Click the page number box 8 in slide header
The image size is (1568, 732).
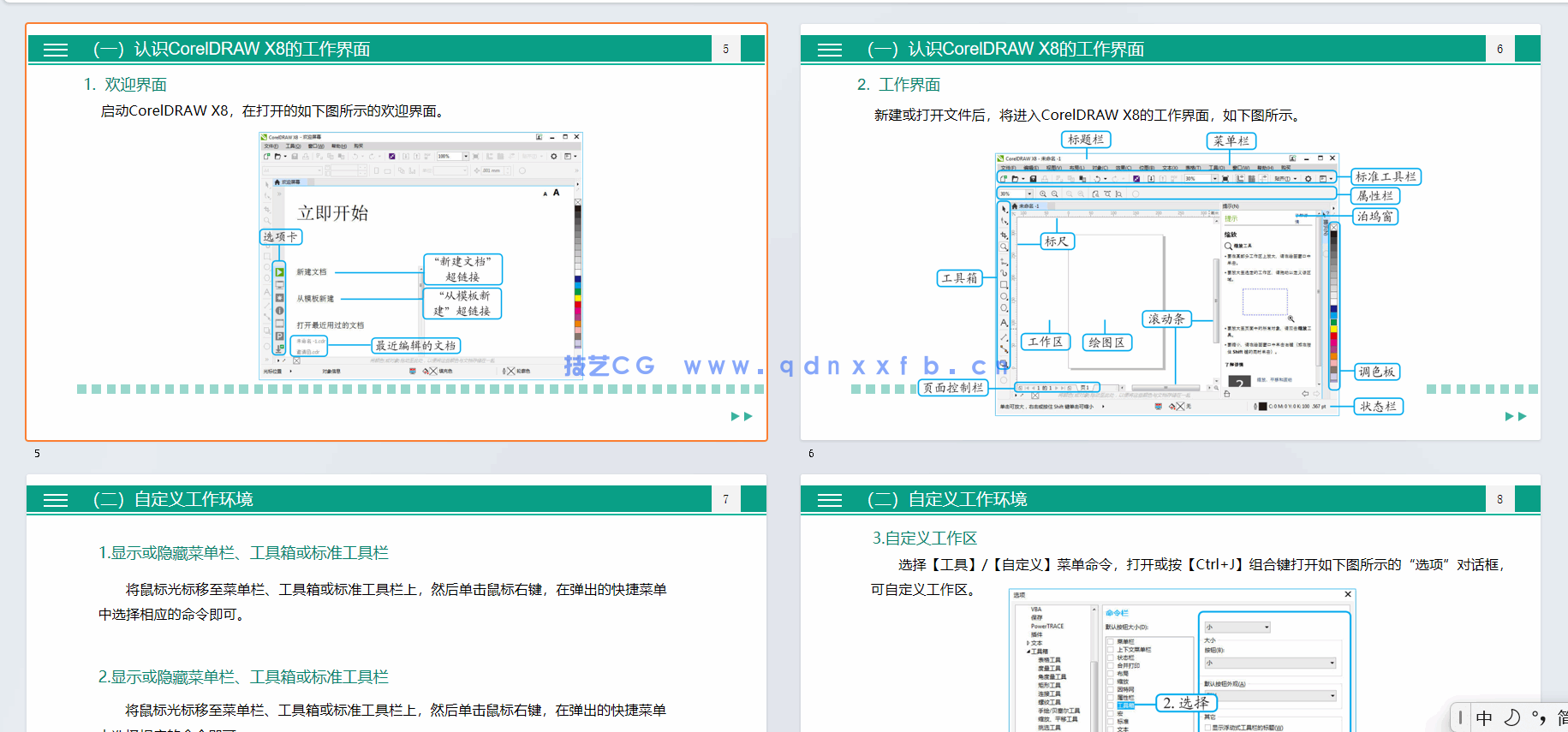tap(1499, 499)
